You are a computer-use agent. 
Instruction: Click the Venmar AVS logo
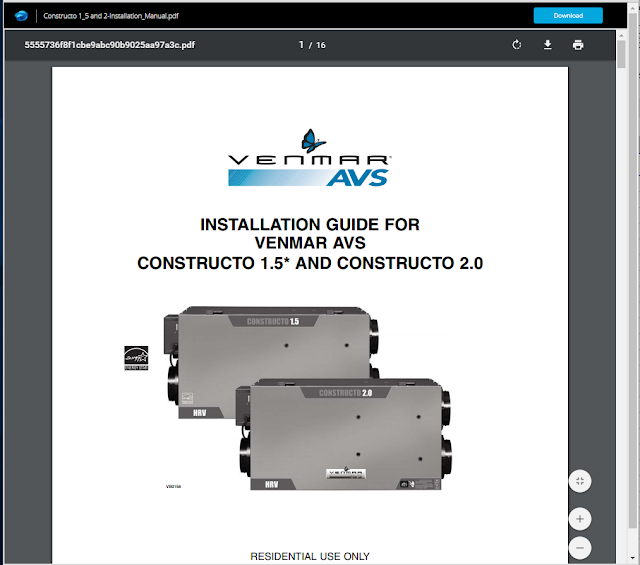309,158
